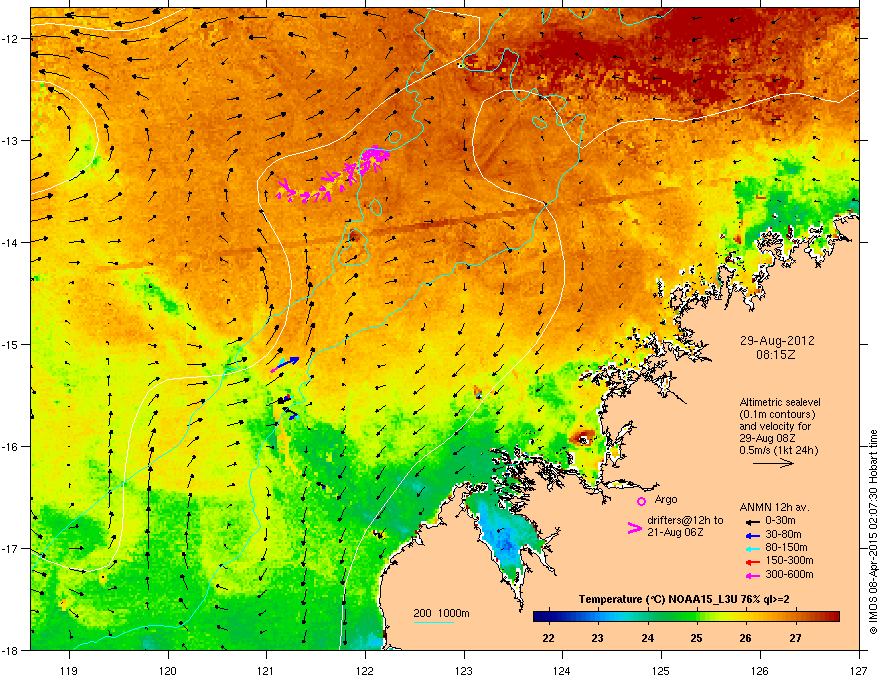Click the -12 latitude axis label
The width and height of the screenshot is (880, 680).
pos(10,38)
